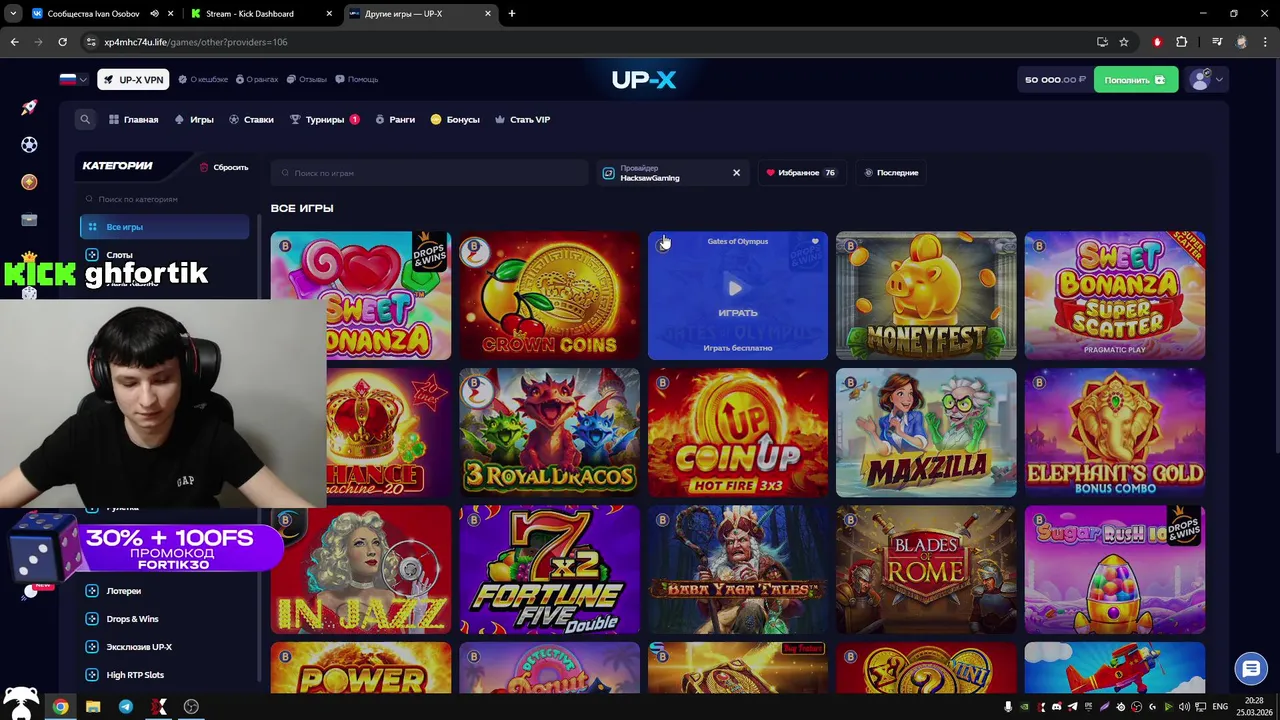Click the play icon on Gates of Olympus

[x=737, y=289]
